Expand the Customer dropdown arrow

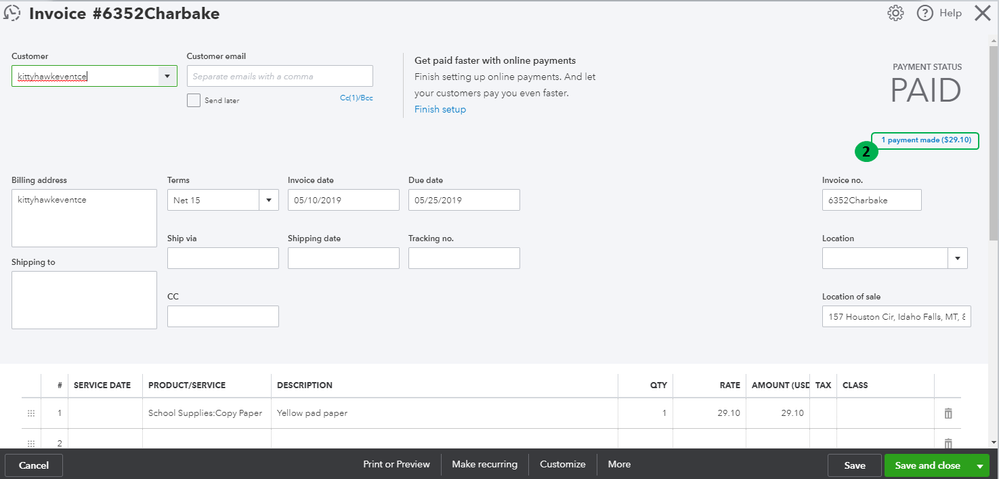point(166,76)
